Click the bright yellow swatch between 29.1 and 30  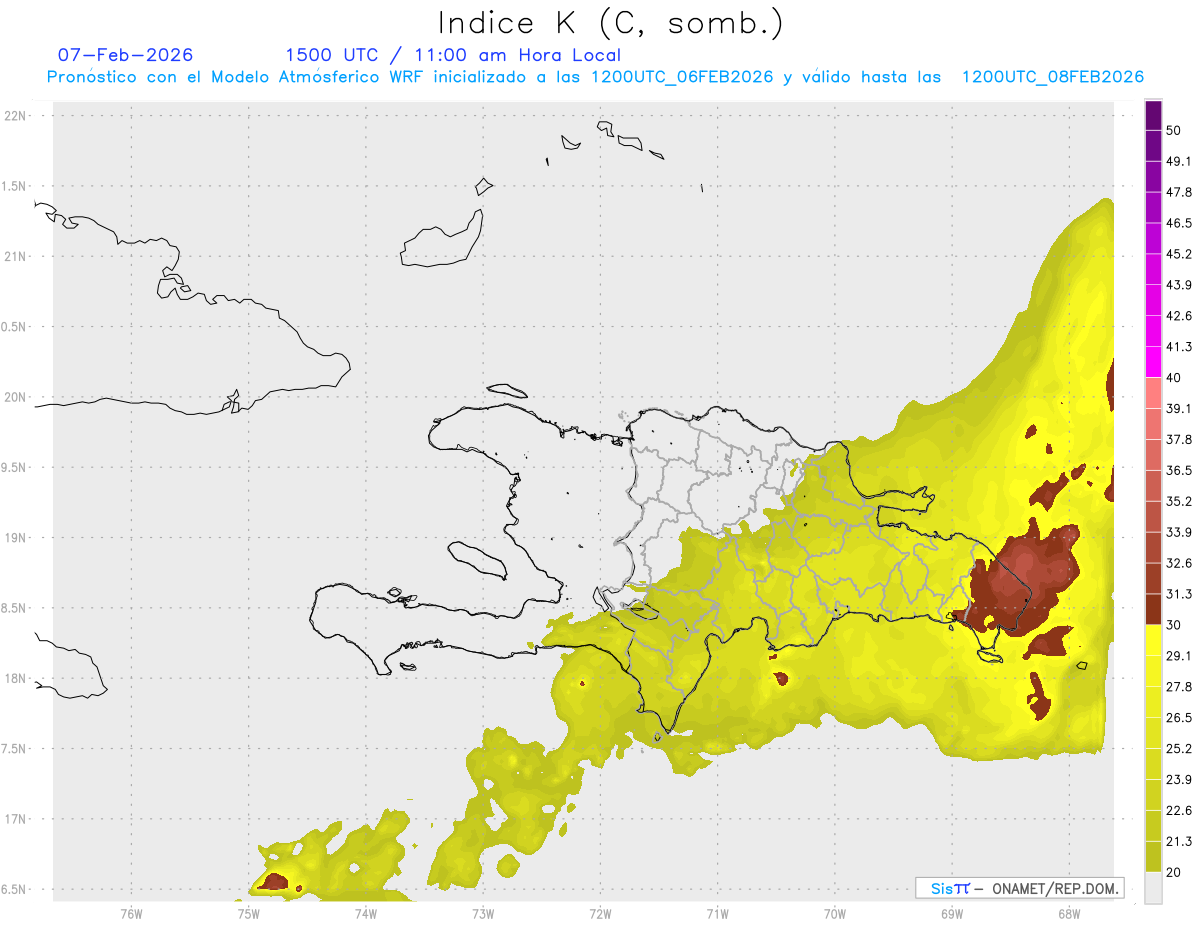coord(1153,641)
